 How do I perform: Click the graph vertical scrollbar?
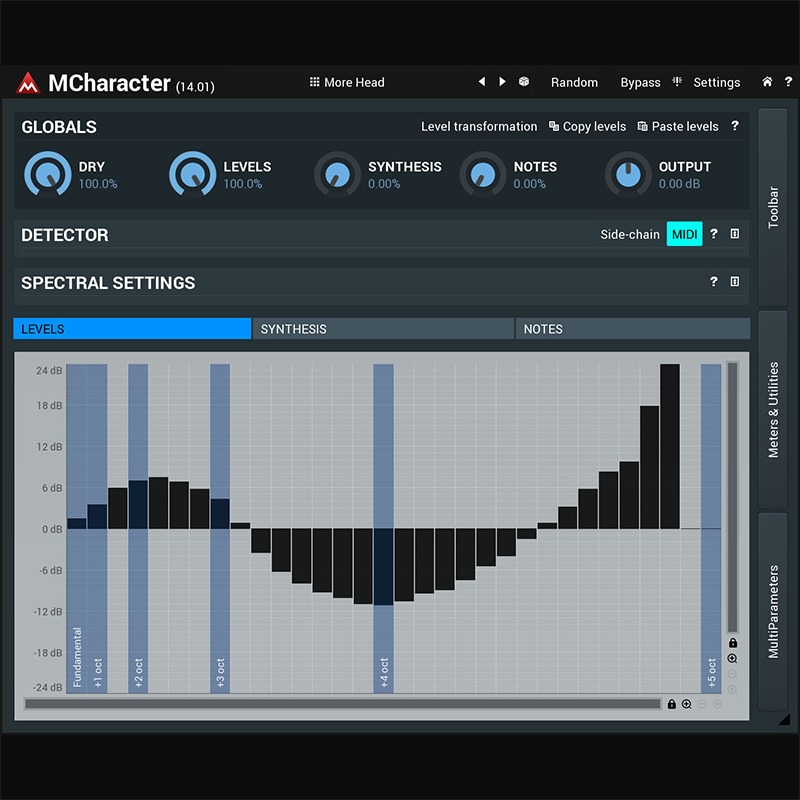pos(732,497)
